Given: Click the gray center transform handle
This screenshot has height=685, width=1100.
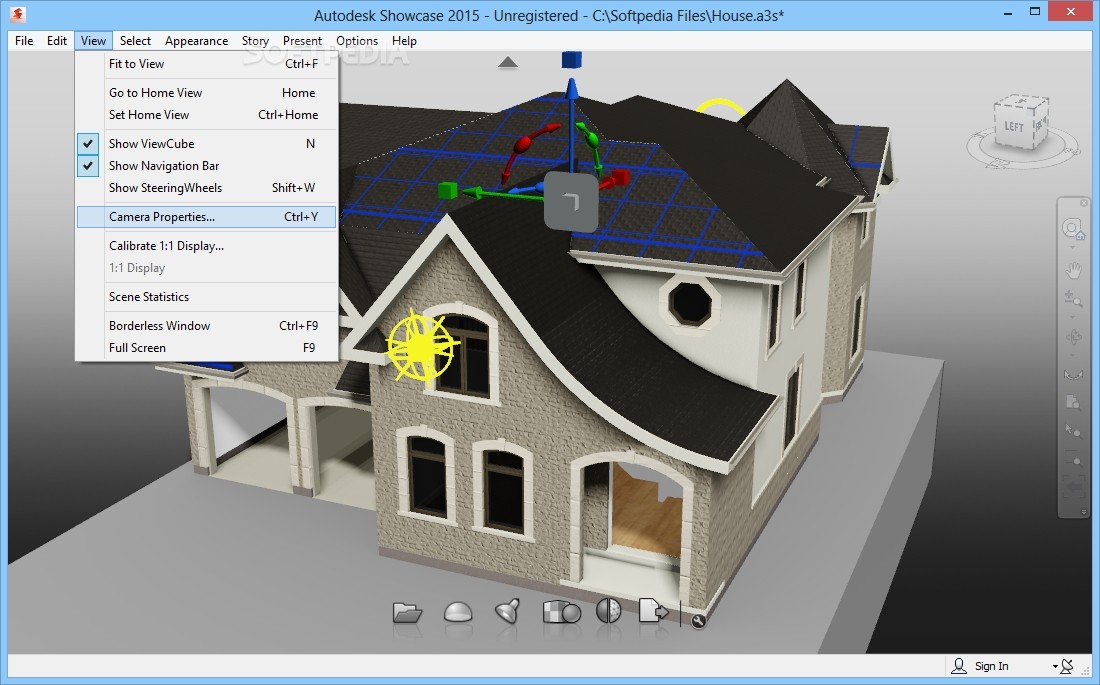Looking at the screenshot, I should pyautogui.click(x=571, y=202).
